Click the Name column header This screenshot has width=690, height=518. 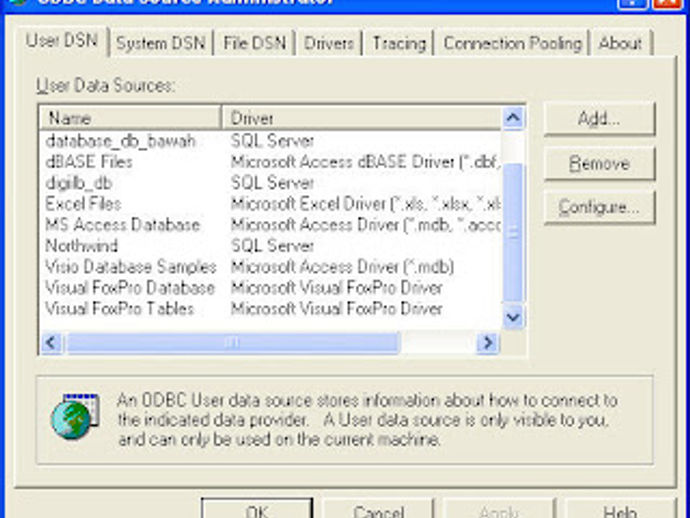[130, 118]
